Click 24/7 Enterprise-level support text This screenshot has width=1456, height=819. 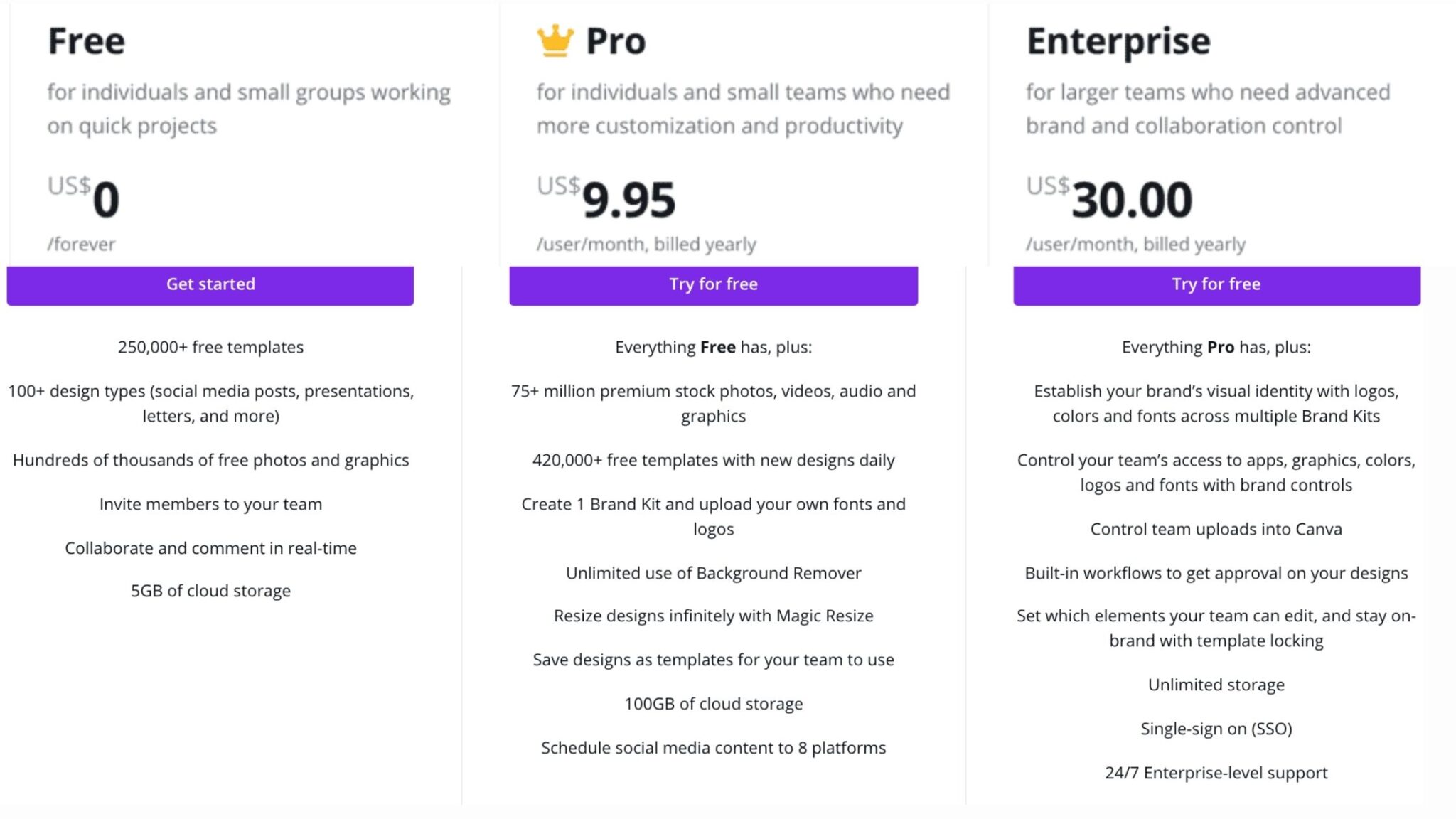click(1217, 772)
